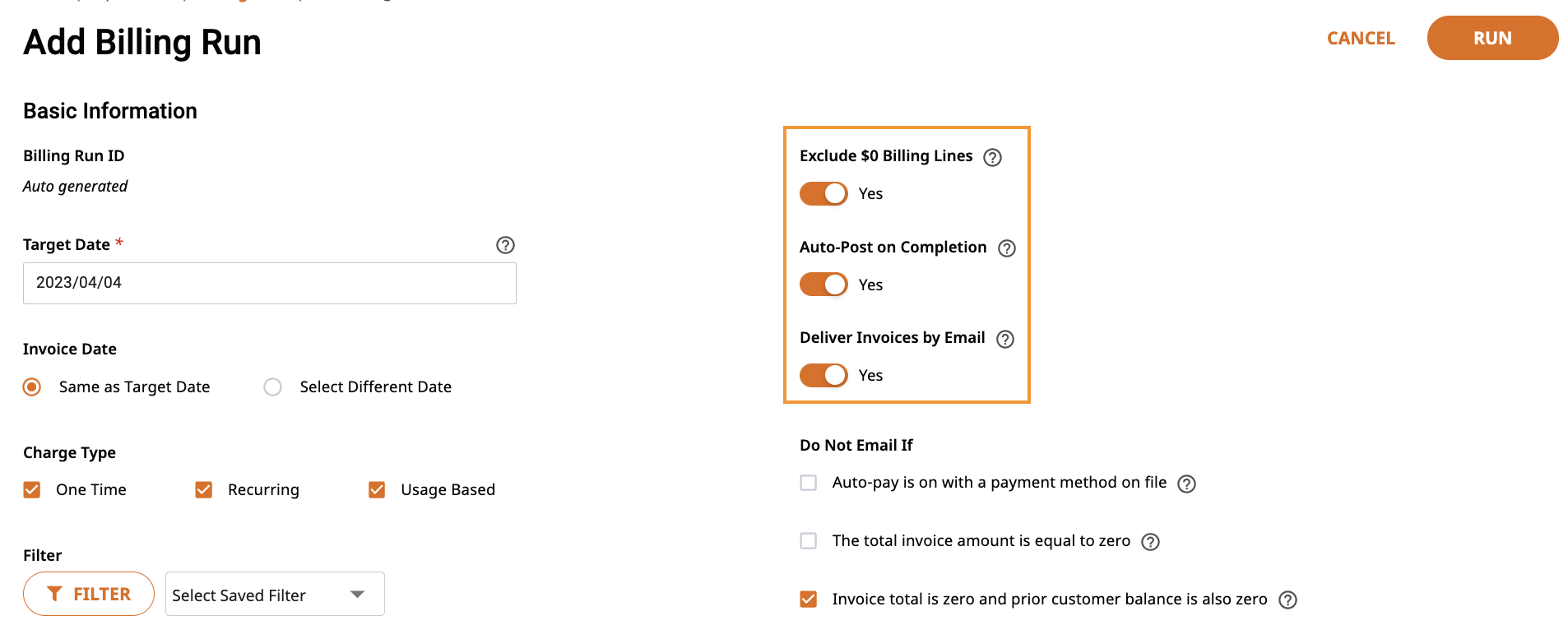Click the orange RUN button

[1492, 38]
